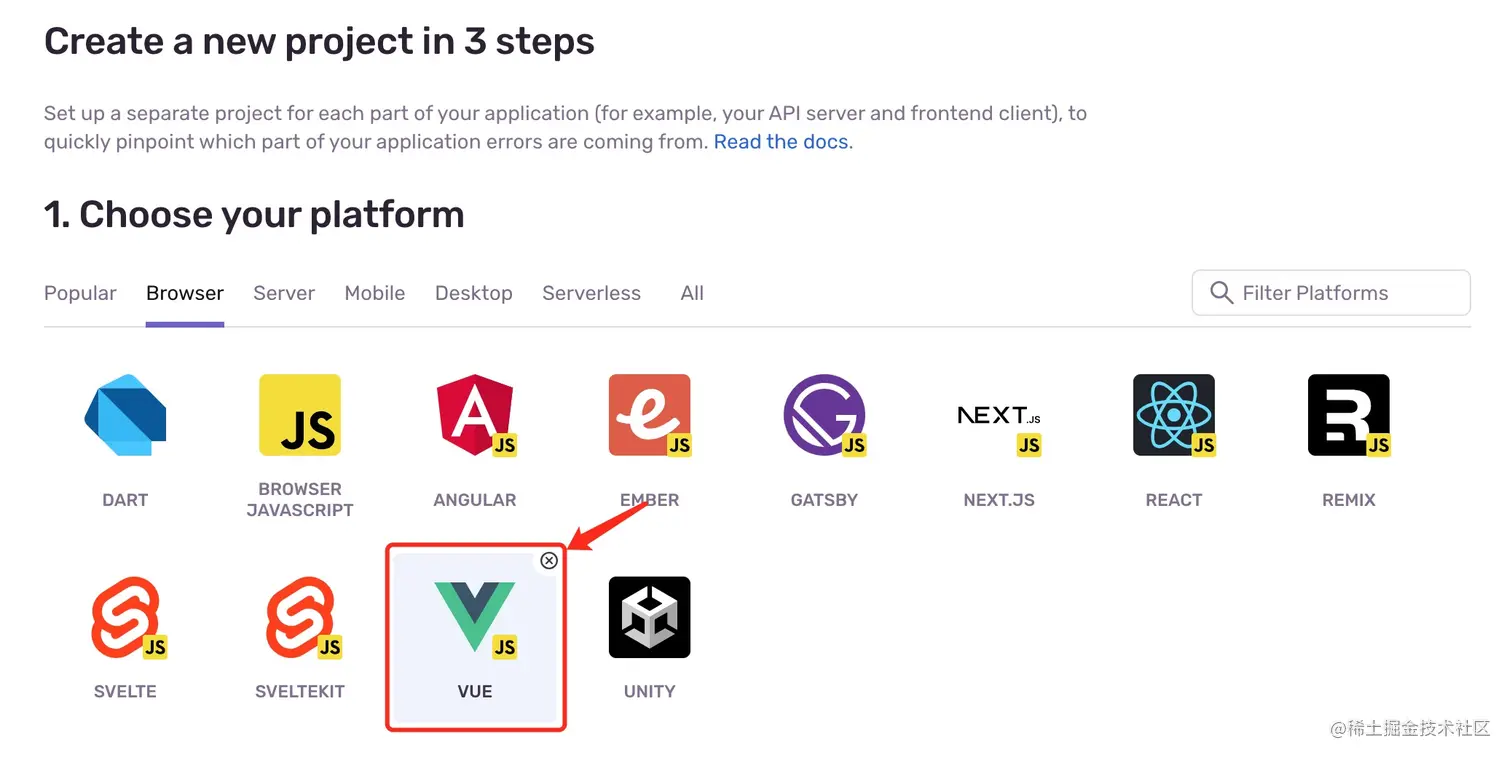The height and width of the screenshot is (760, 1512).
Task: Switch to the Mobile tab
Action: click(374, 293)
